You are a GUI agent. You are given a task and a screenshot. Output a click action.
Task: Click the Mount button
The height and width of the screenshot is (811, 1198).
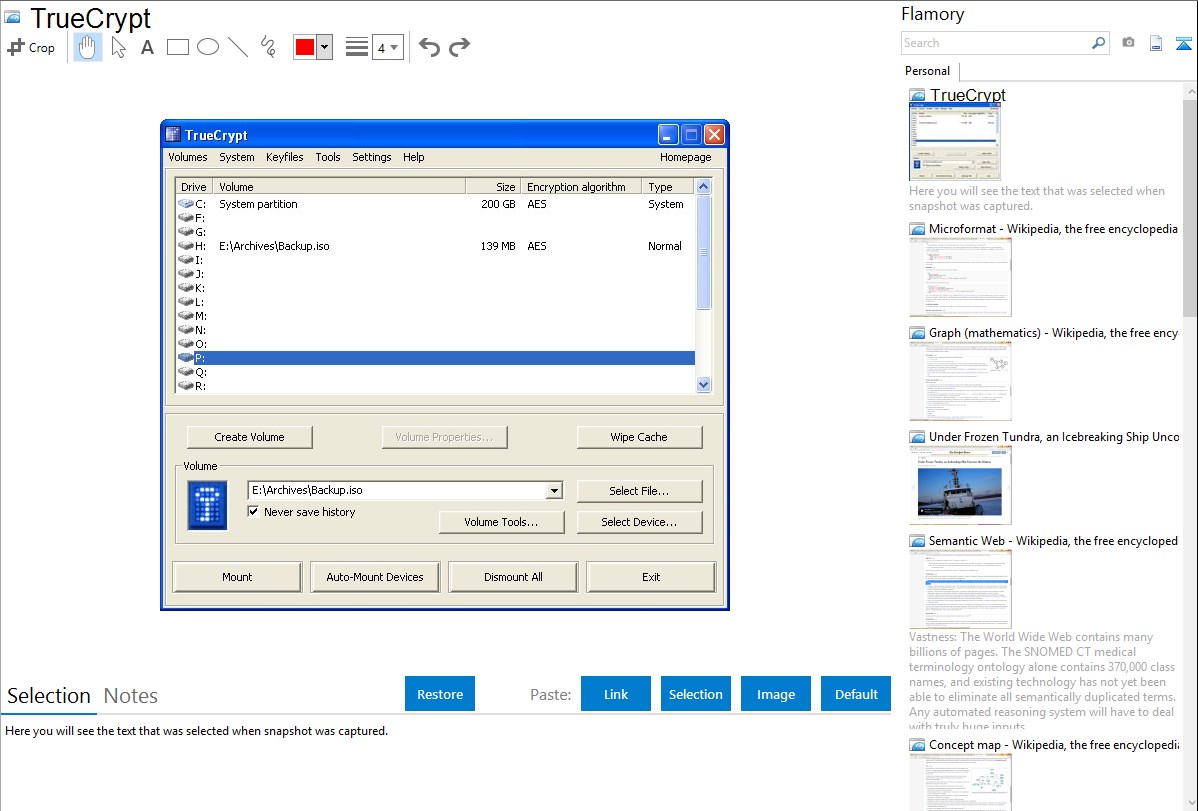[x=237, y=577]
